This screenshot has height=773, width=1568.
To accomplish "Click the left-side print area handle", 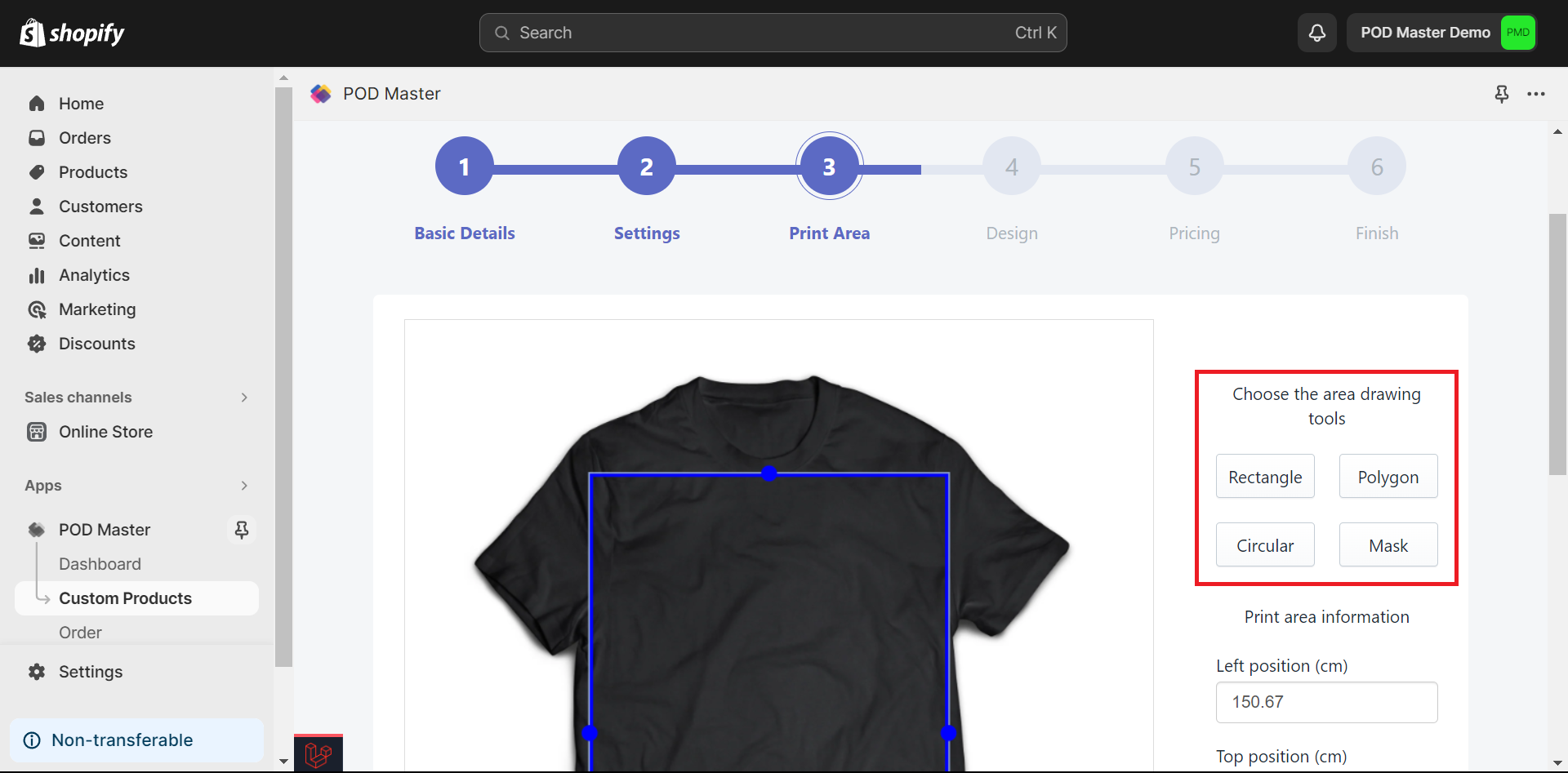I will [x=590, y=733].
